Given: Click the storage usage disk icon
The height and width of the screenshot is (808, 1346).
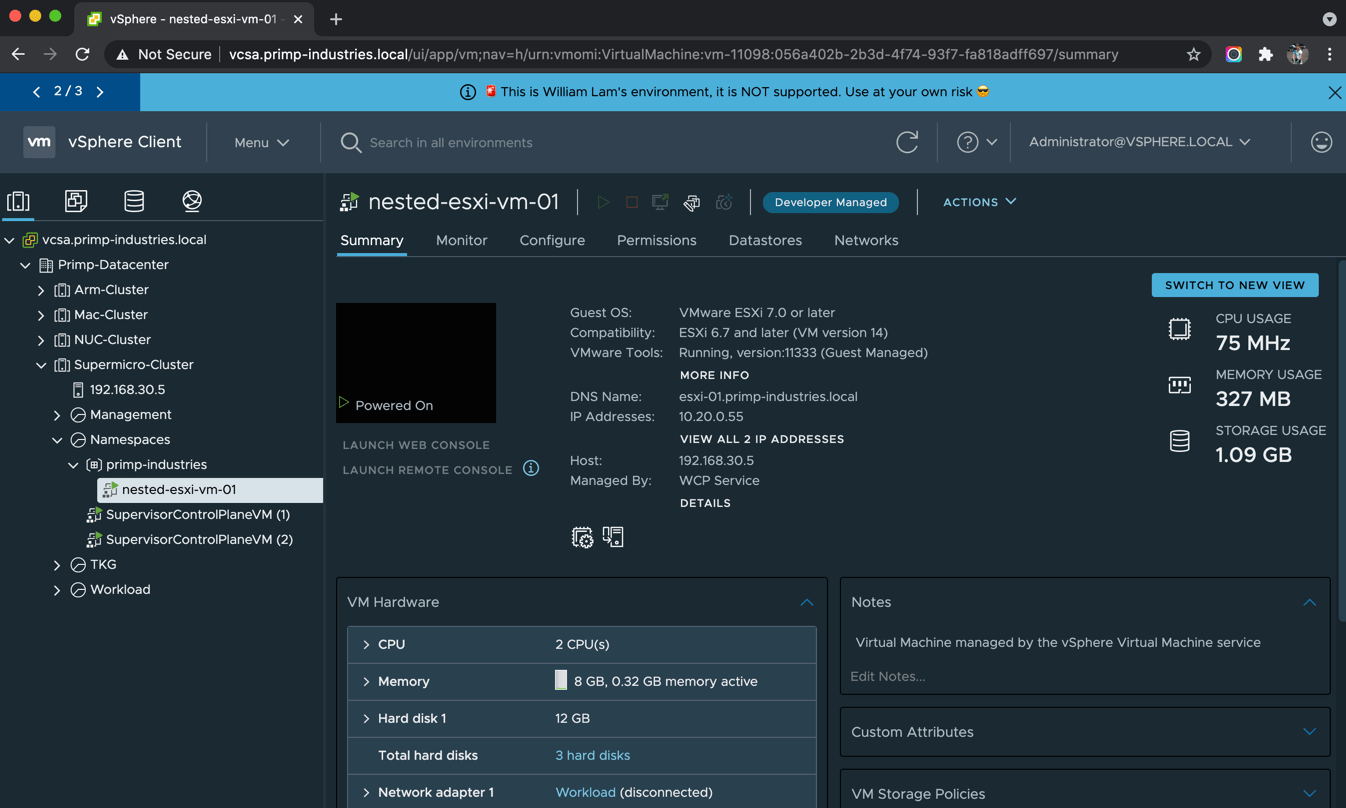Looking at the screenshot, I should click(x=1180, y=441).
